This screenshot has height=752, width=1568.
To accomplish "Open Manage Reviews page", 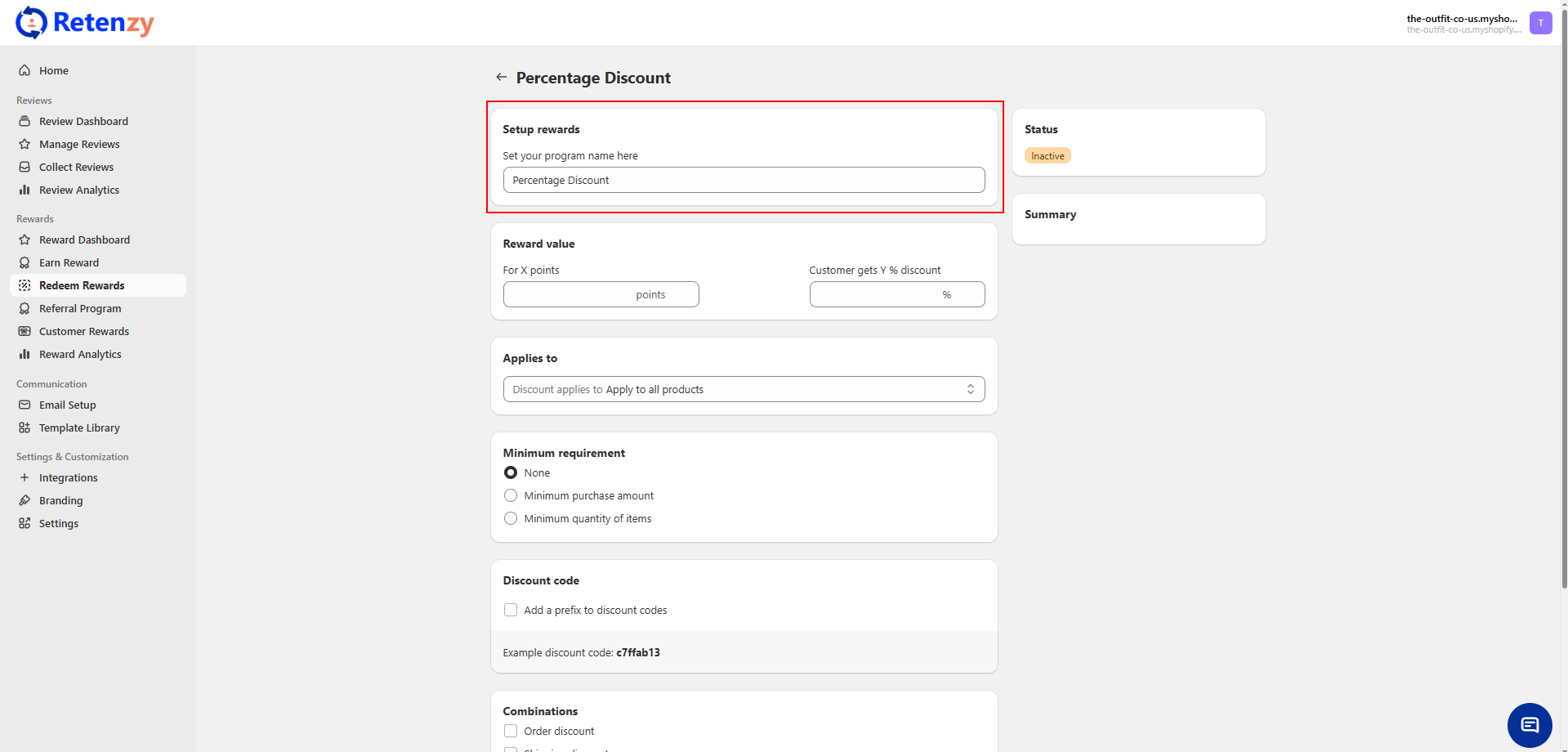I will (79, 144).
